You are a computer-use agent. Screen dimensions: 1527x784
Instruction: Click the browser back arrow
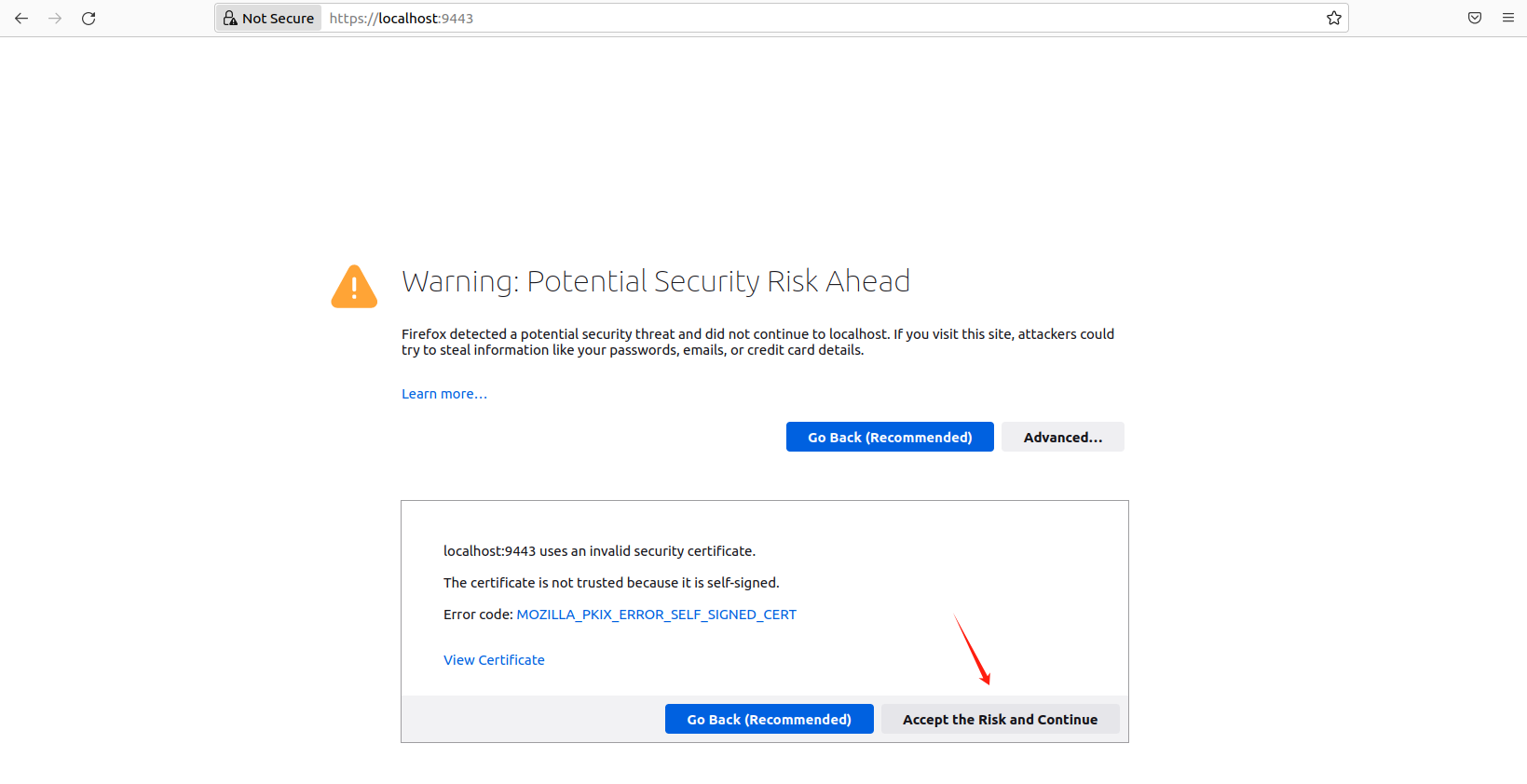click(21, 18)
